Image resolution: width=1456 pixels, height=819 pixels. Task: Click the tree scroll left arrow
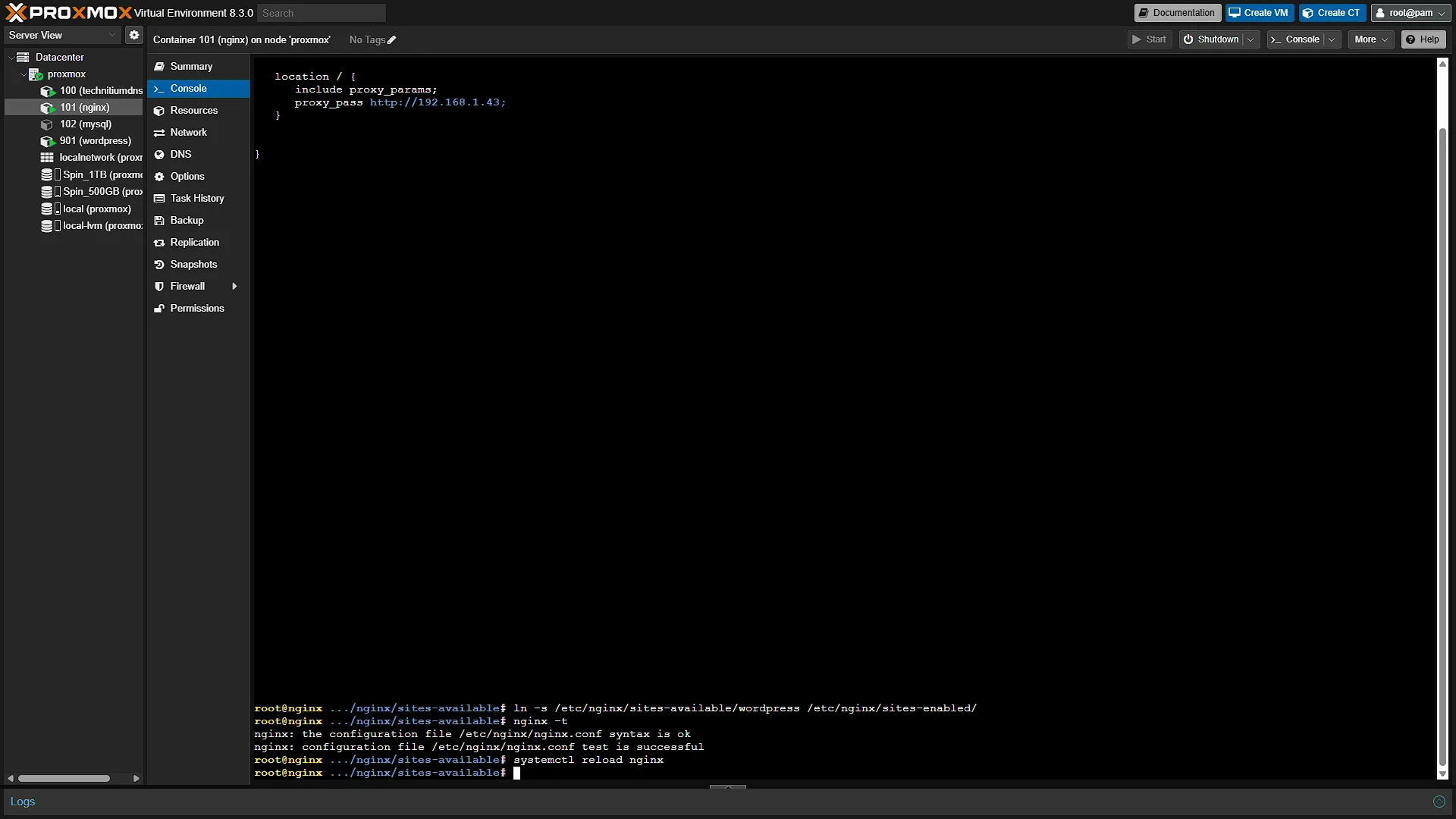pos(11,778)
